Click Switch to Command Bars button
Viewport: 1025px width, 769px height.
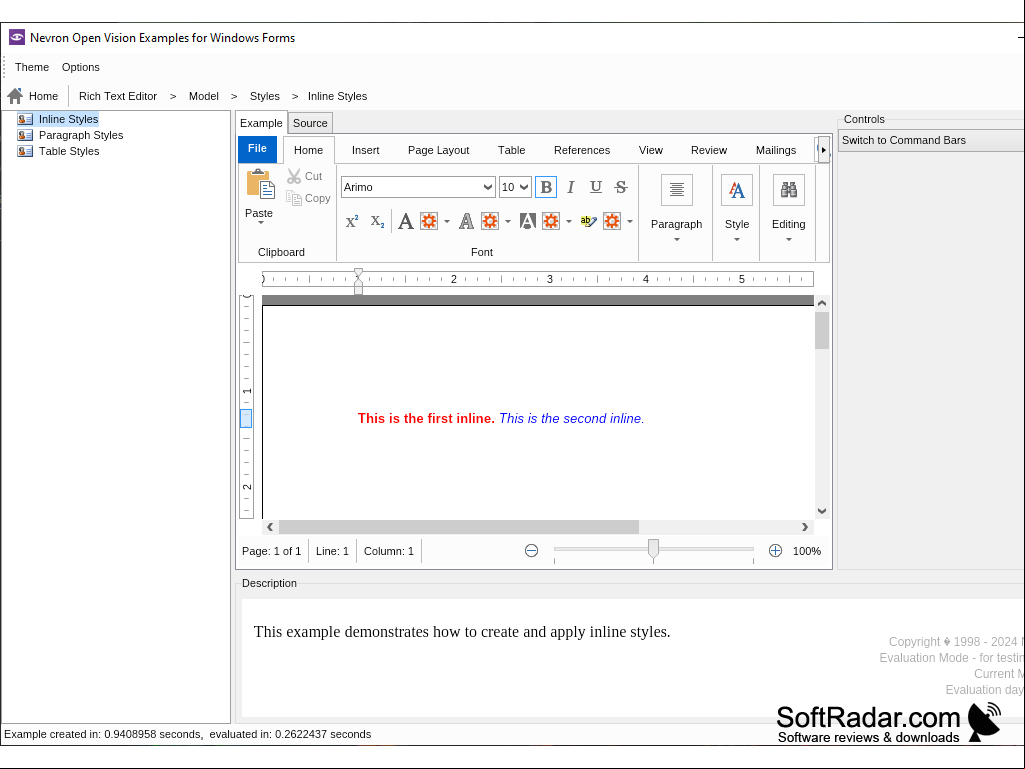click(x=931, y=140)
